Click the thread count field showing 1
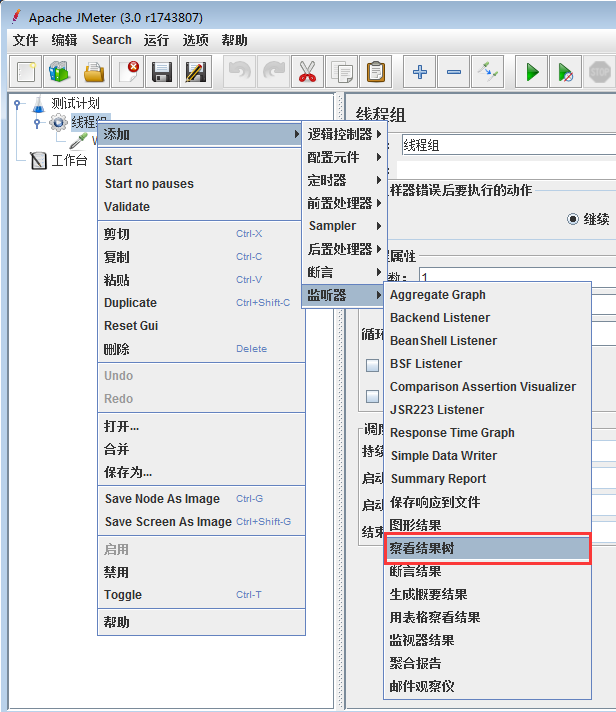 pyautogui.click(x=517, y=277)
